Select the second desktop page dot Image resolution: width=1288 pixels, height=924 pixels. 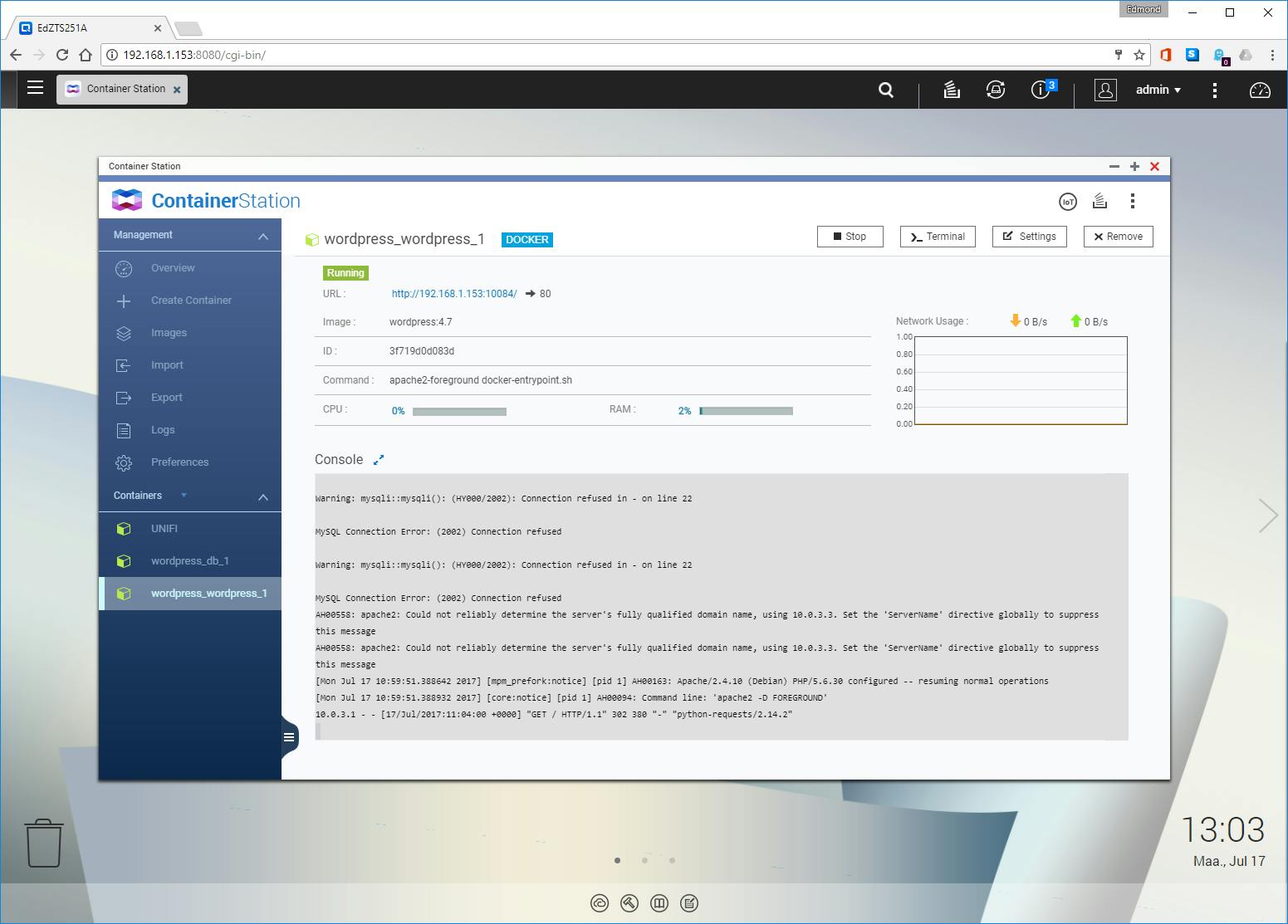[644, 860]
